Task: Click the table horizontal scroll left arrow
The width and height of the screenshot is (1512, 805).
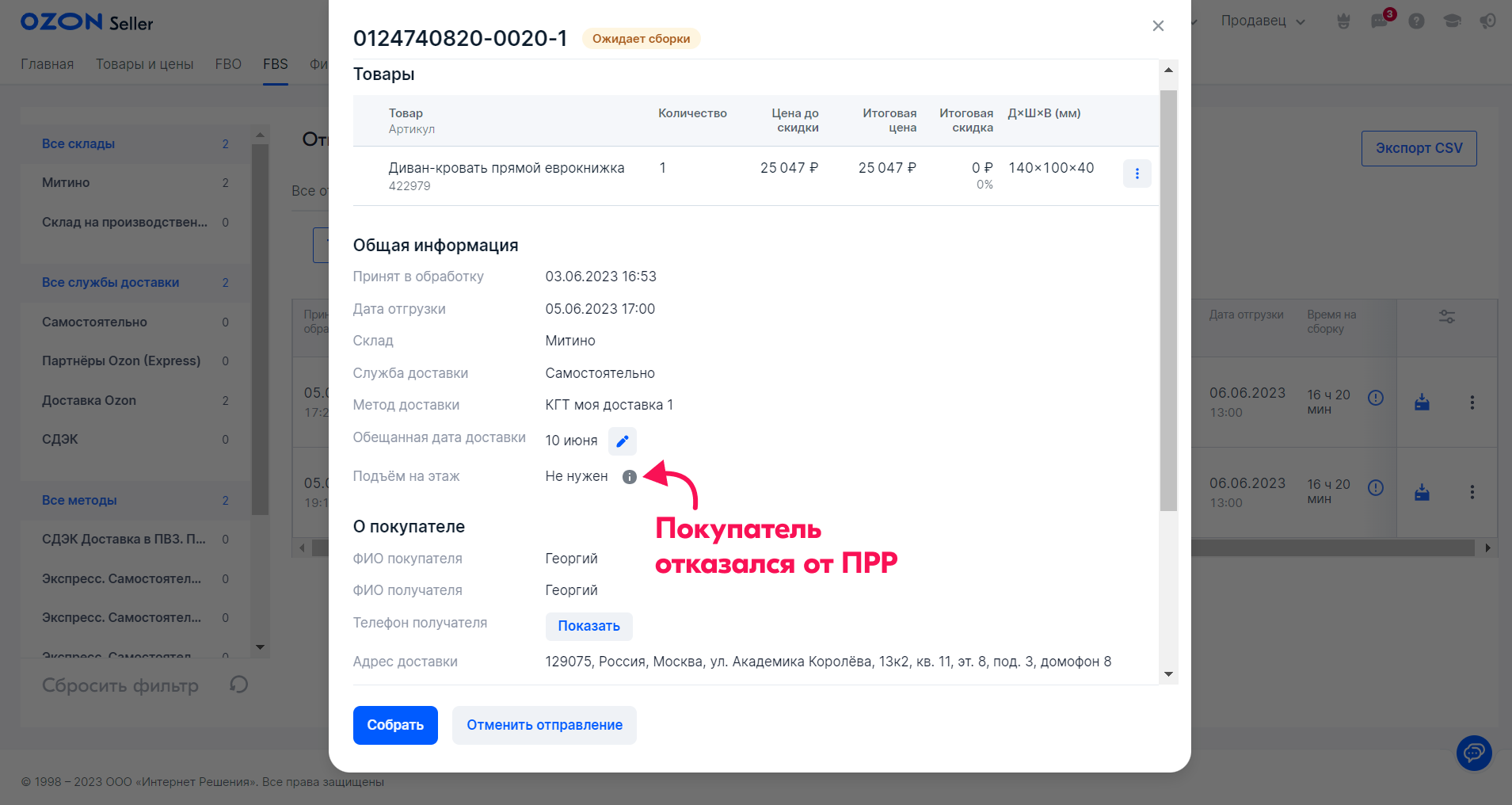Action: click(302, 547)
